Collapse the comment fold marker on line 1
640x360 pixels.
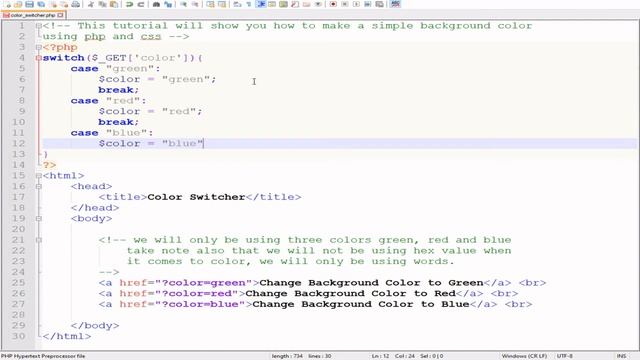(38, 26)
